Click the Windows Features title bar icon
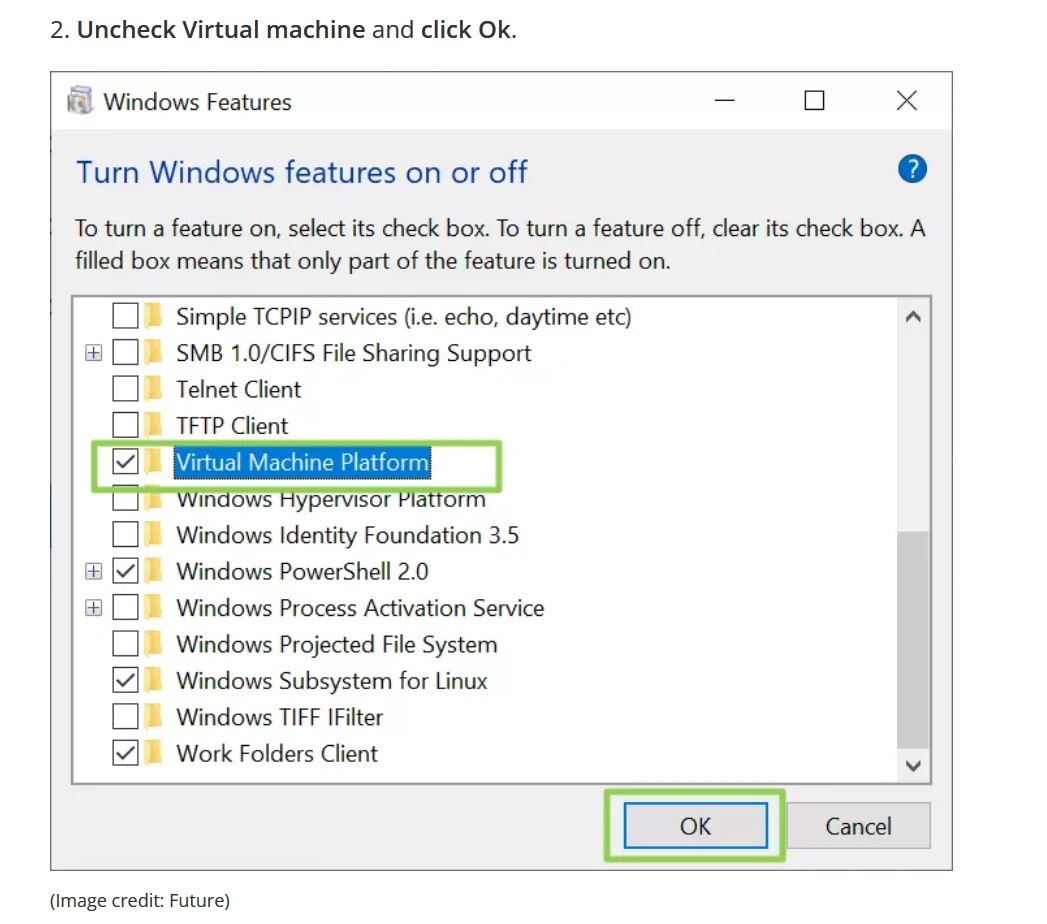This screenshot has width=1047, height=924. click(x=81, y=101)
